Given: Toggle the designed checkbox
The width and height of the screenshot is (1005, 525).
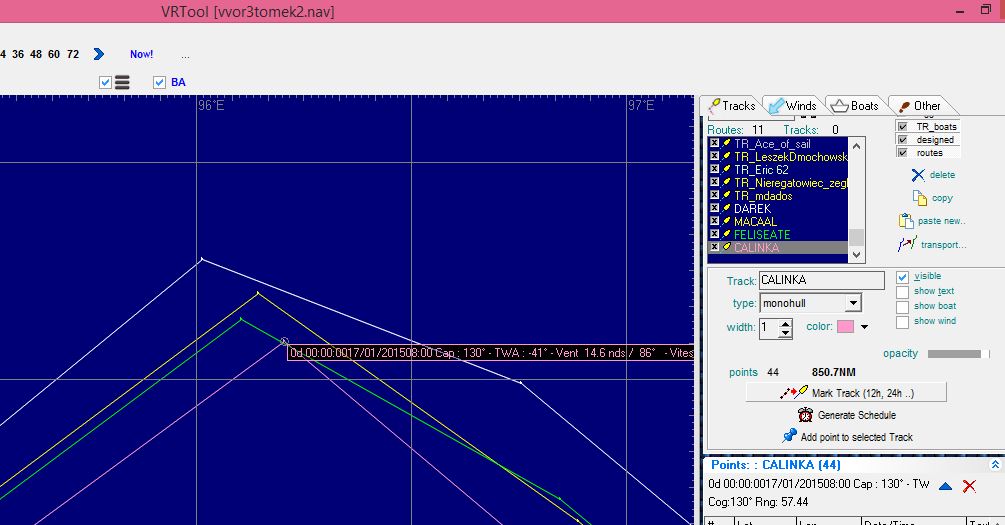Looking at the screenshot, I should click(x=902, y=140).
